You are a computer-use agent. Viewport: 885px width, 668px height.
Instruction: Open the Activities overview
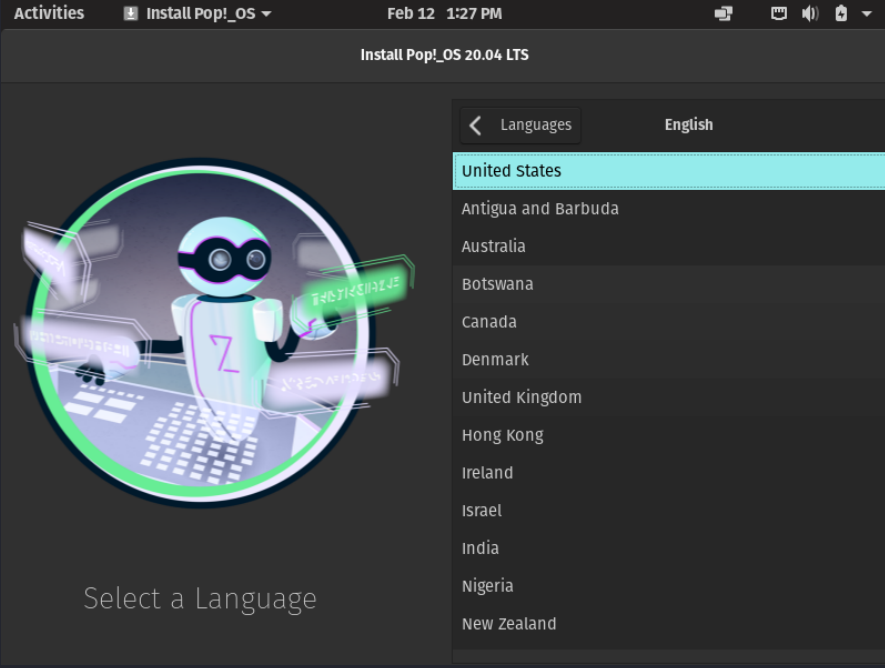49,13
